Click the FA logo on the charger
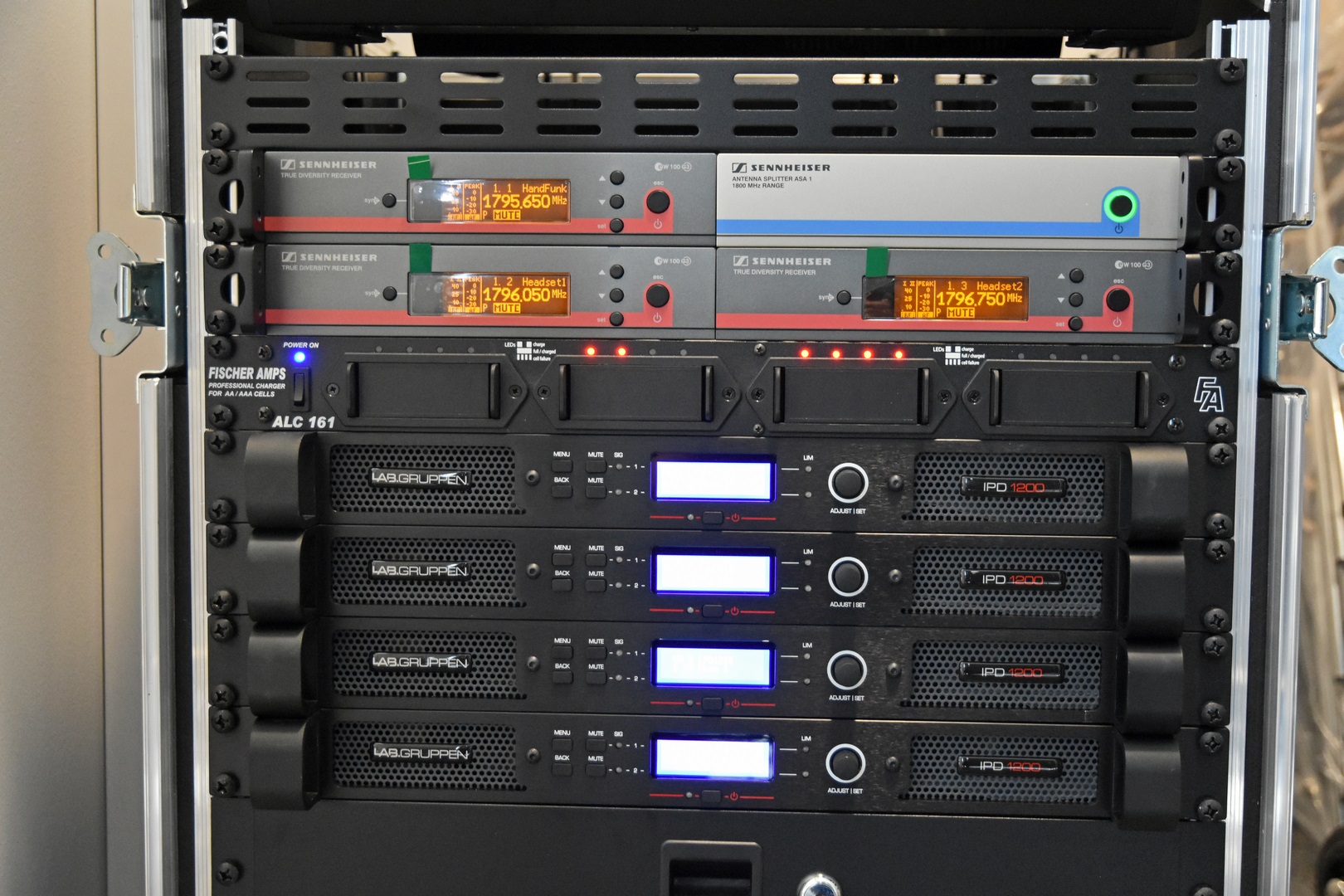The image size is (1344, 896). click(x=1208, y=395)
